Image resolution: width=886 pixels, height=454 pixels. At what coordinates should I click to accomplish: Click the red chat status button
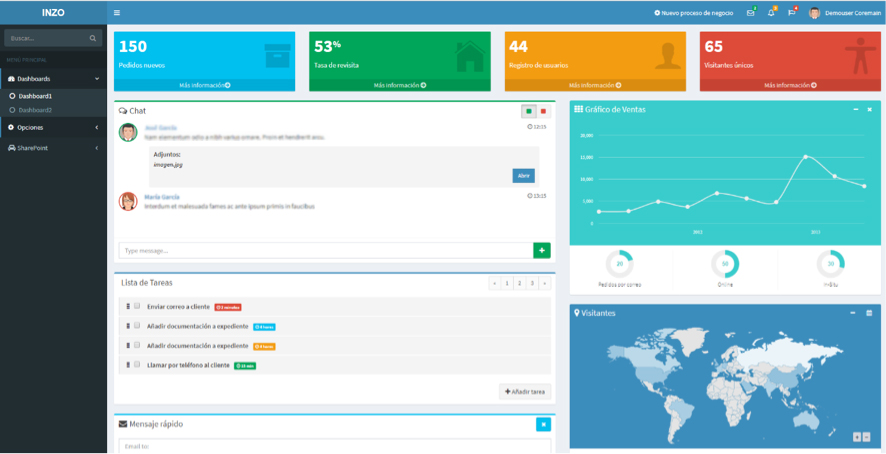(x=543, y=111)
